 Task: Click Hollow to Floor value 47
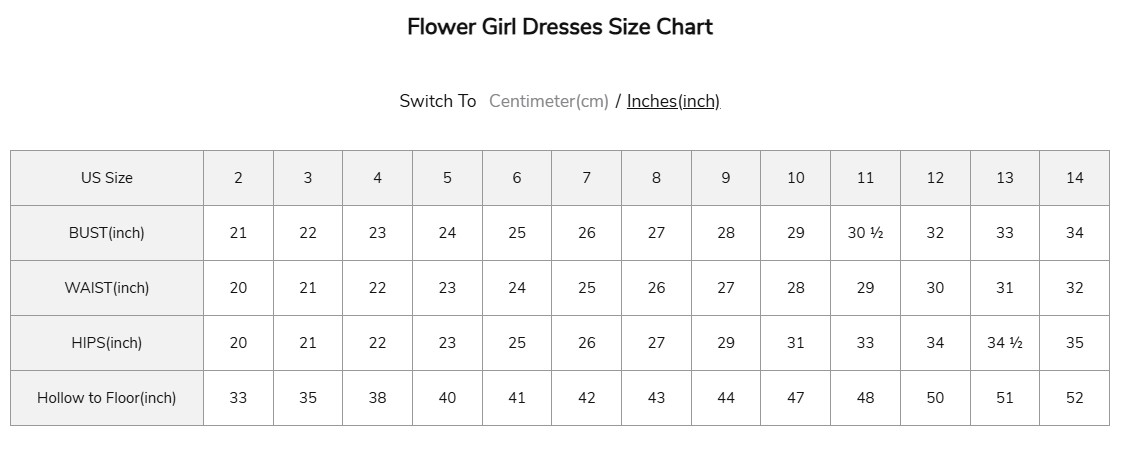[795, 398]
